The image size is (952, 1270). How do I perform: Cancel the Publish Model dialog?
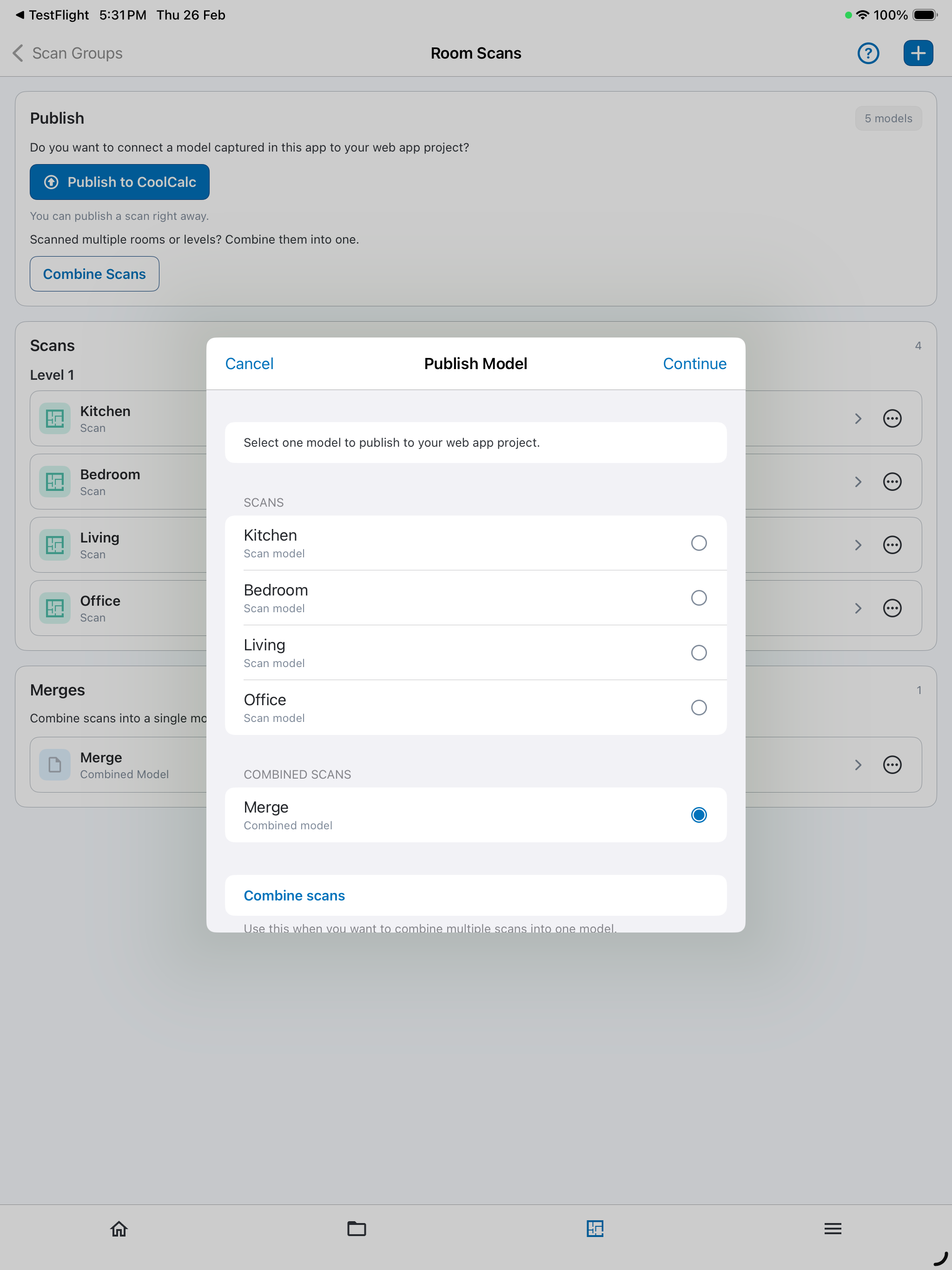point(249,364)
